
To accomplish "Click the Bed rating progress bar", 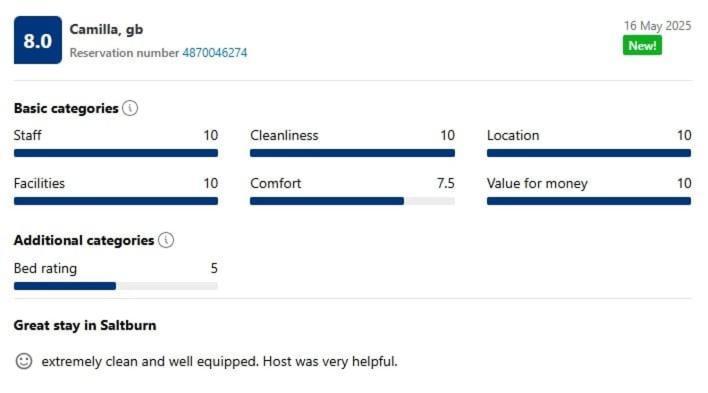I will (x=116, y=286).
